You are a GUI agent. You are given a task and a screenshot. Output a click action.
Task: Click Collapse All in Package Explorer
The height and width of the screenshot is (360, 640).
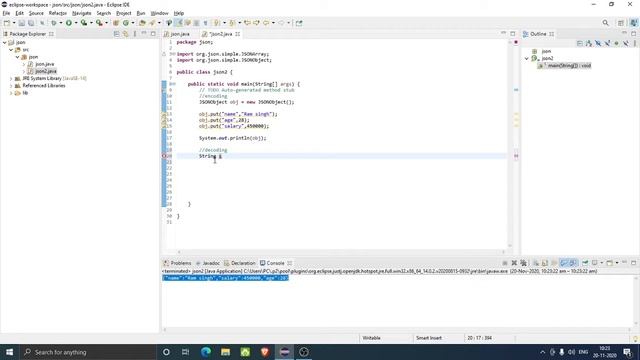(x=116, y=34)
